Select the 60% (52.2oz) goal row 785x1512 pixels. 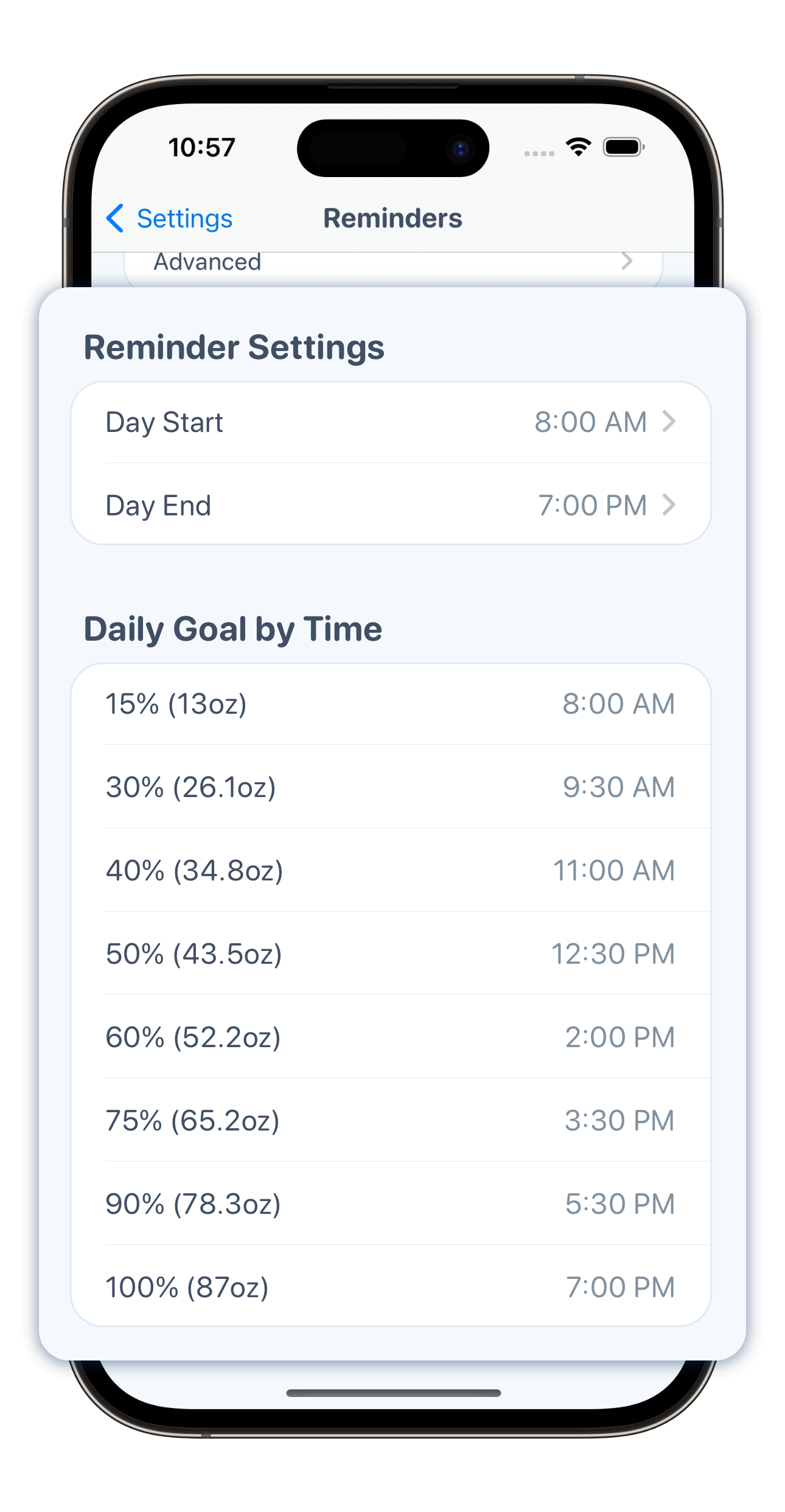point(390,1037)
